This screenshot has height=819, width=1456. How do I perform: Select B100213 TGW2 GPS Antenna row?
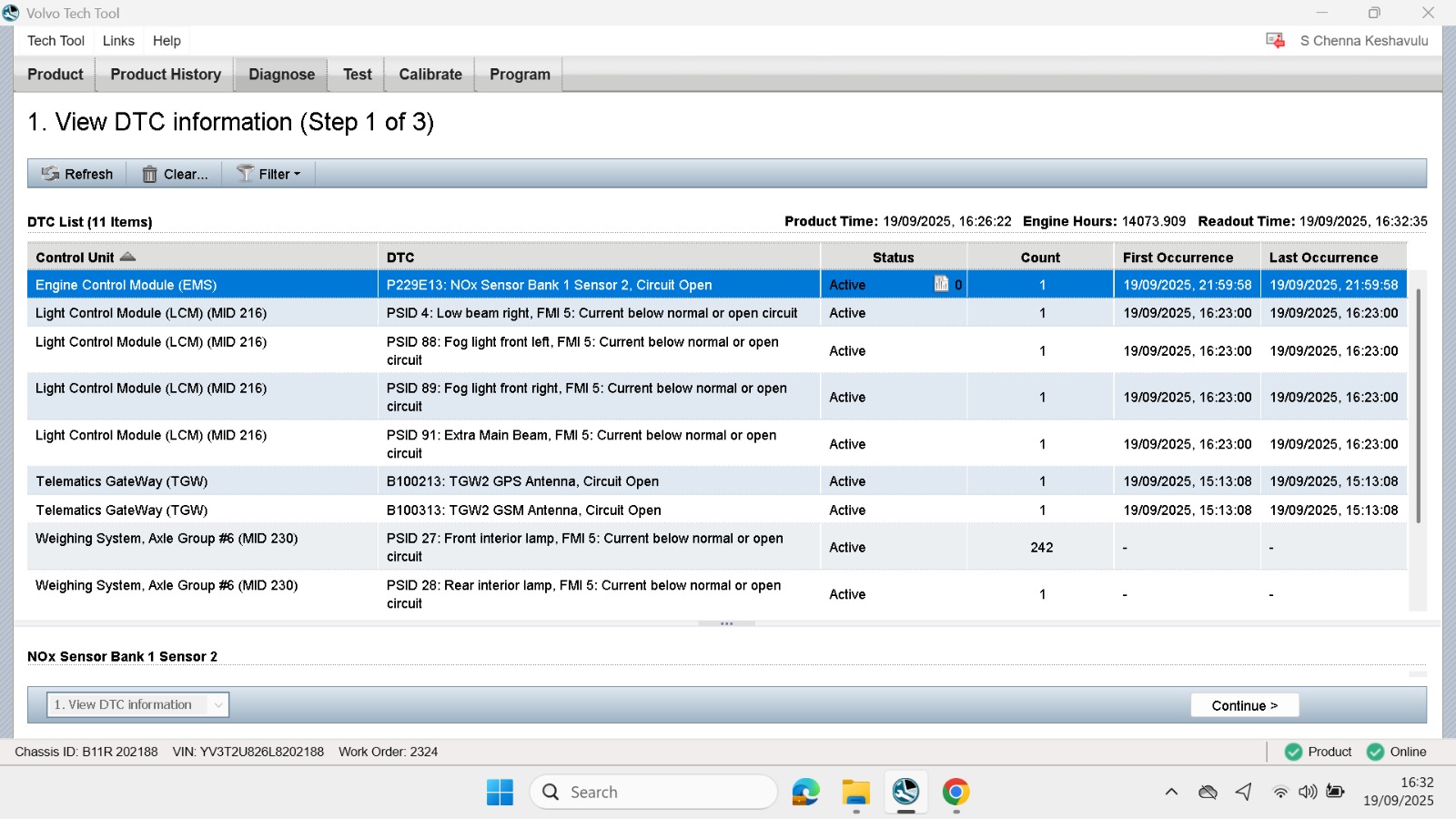click(717, 481)
